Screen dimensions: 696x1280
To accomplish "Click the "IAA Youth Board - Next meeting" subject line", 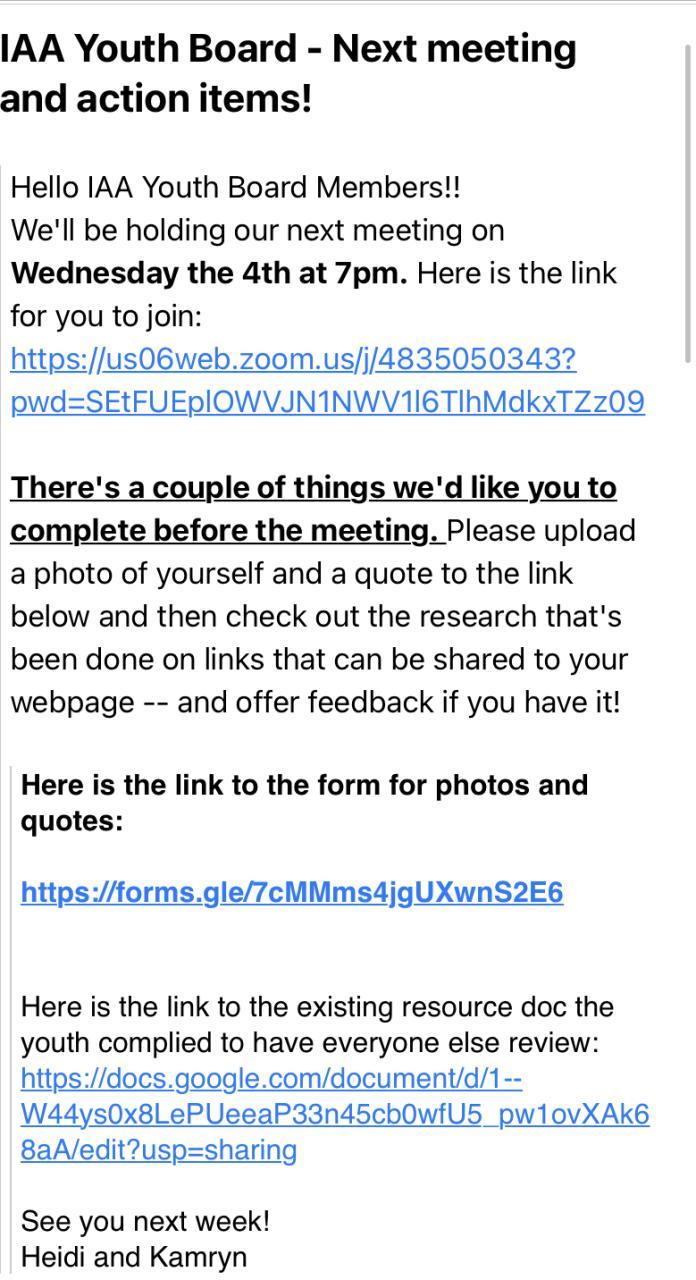I will point(288,48).
